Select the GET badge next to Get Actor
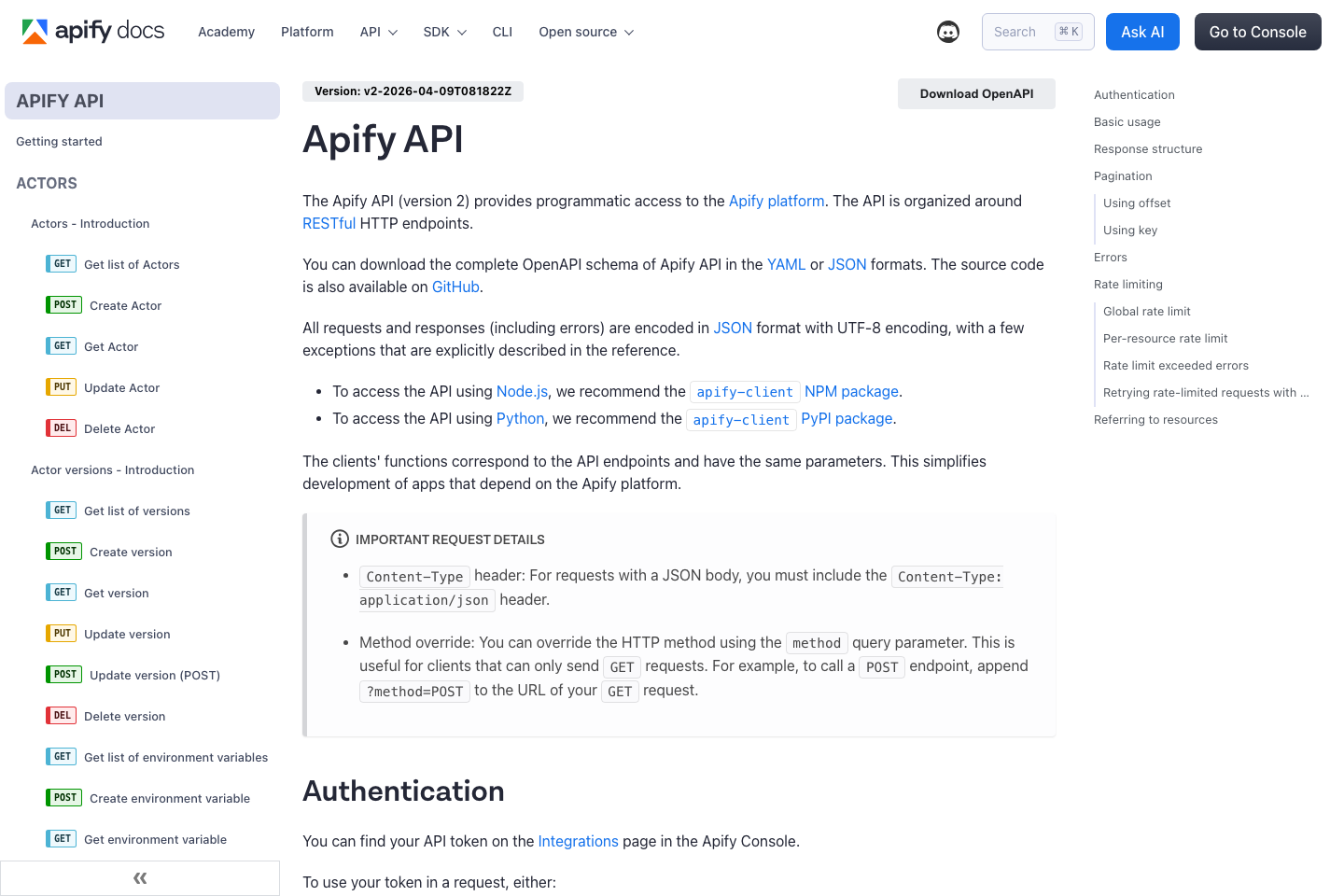 click(61, 345)
